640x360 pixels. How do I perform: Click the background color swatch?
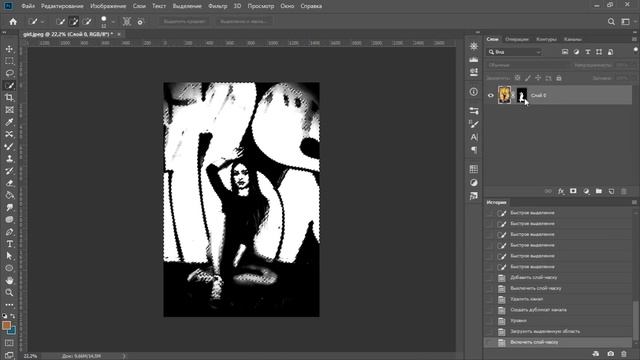click(12, 330)
